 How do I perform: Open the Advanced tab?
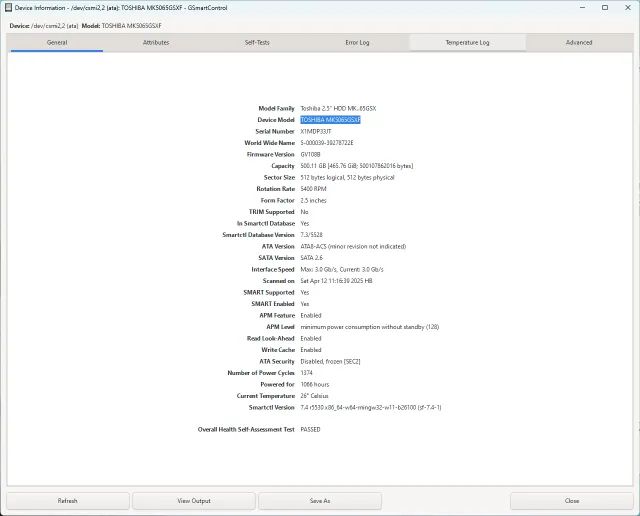(x=579, y=42)
